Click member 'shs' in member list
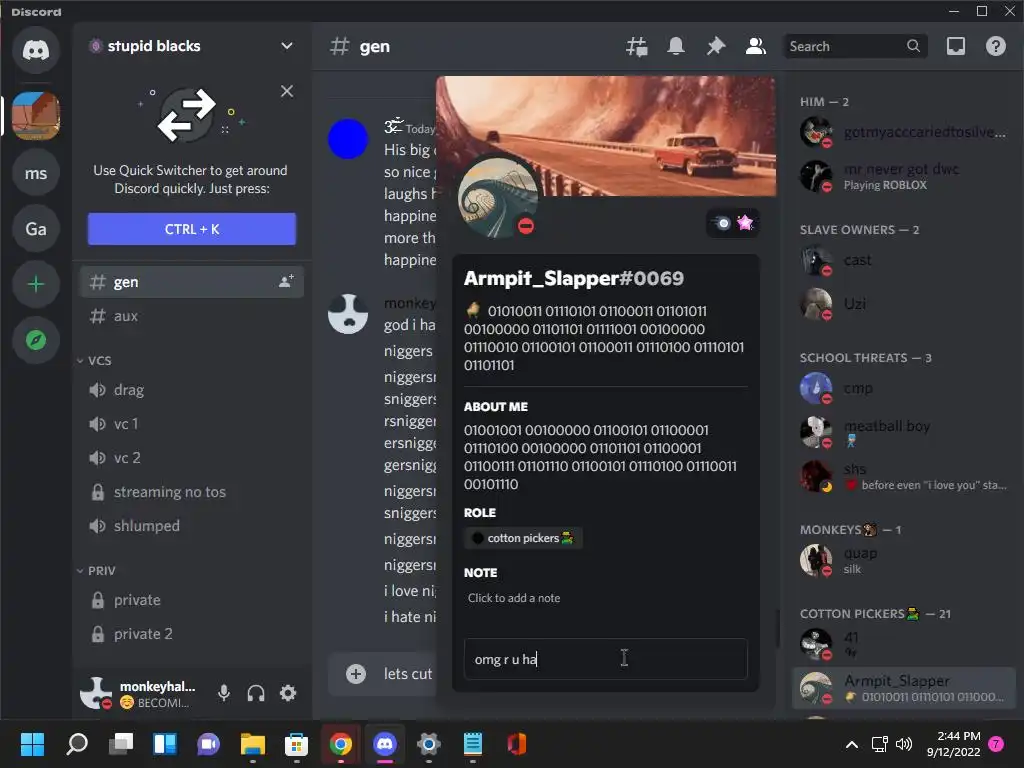Image resolution: width=1024 pixels, height=768 pixels. pyautogui.click(x=904, y=475)
